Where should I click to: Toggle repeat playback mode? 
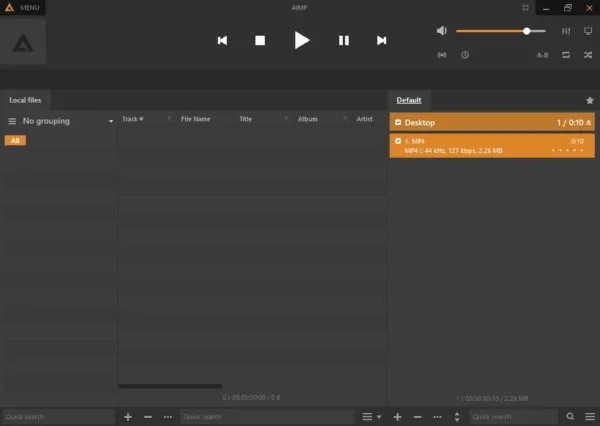[566, 55]
